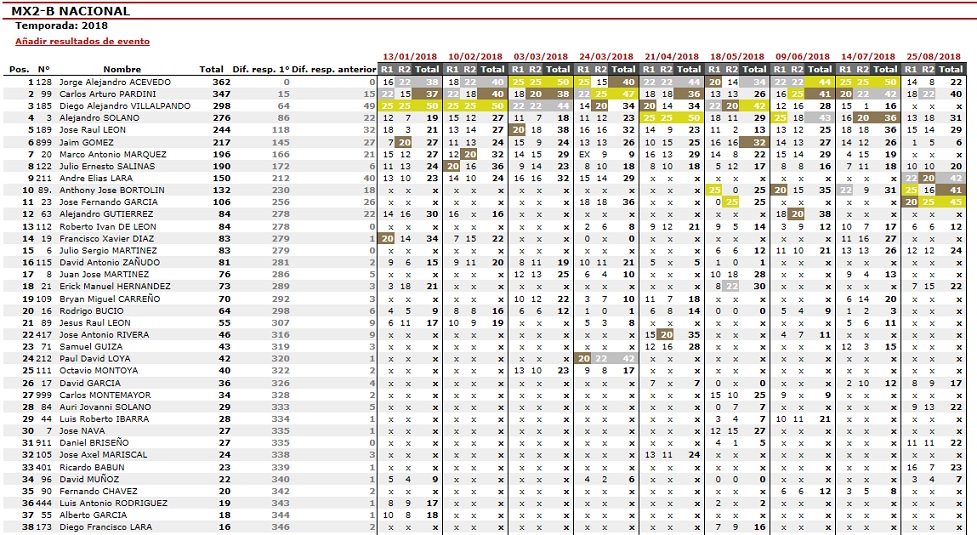
Task: Select the 03/03/2018 event date header
Action: (541, 57)
